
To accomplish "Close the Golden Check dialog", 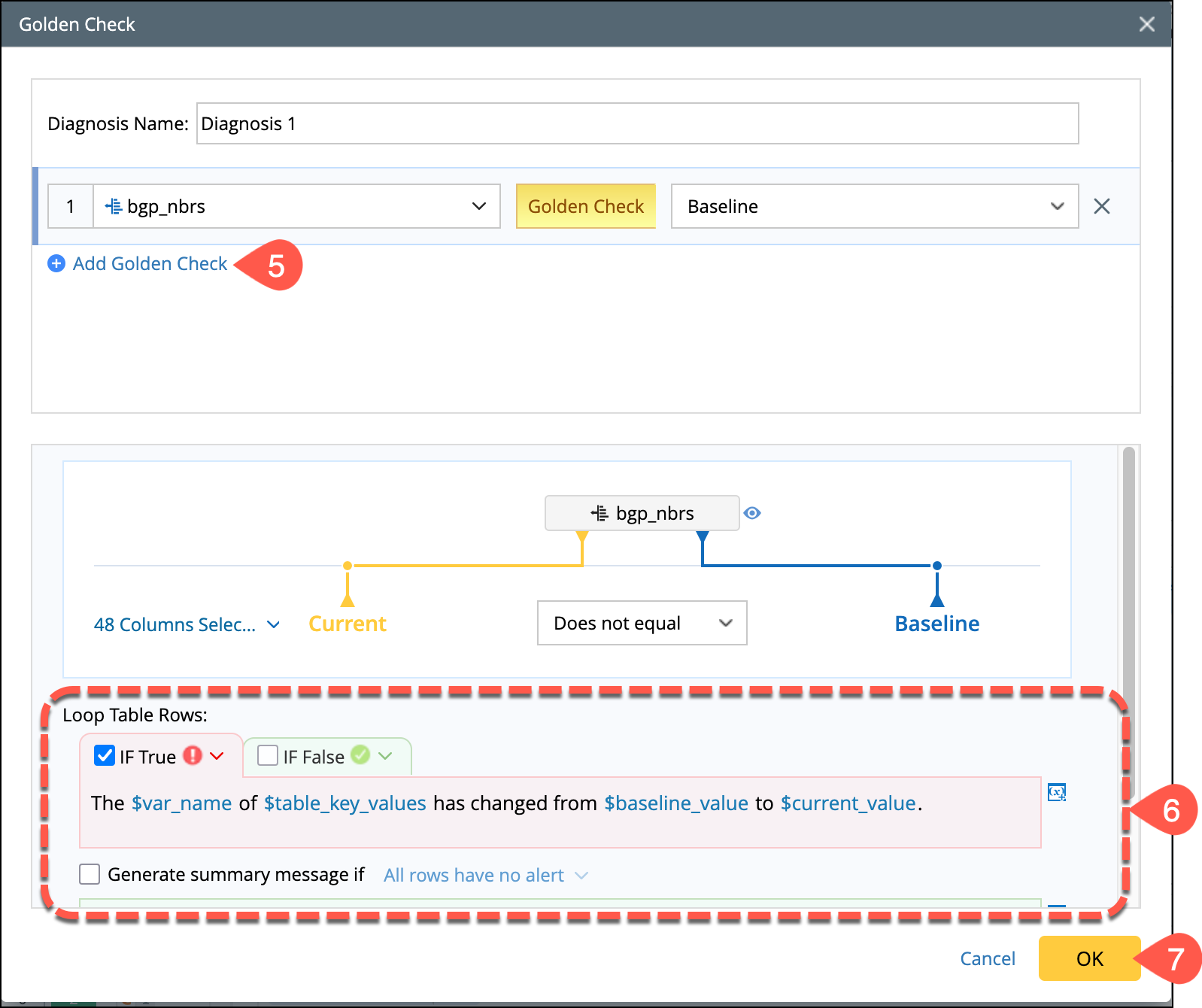I will (x=1146, y=24).
